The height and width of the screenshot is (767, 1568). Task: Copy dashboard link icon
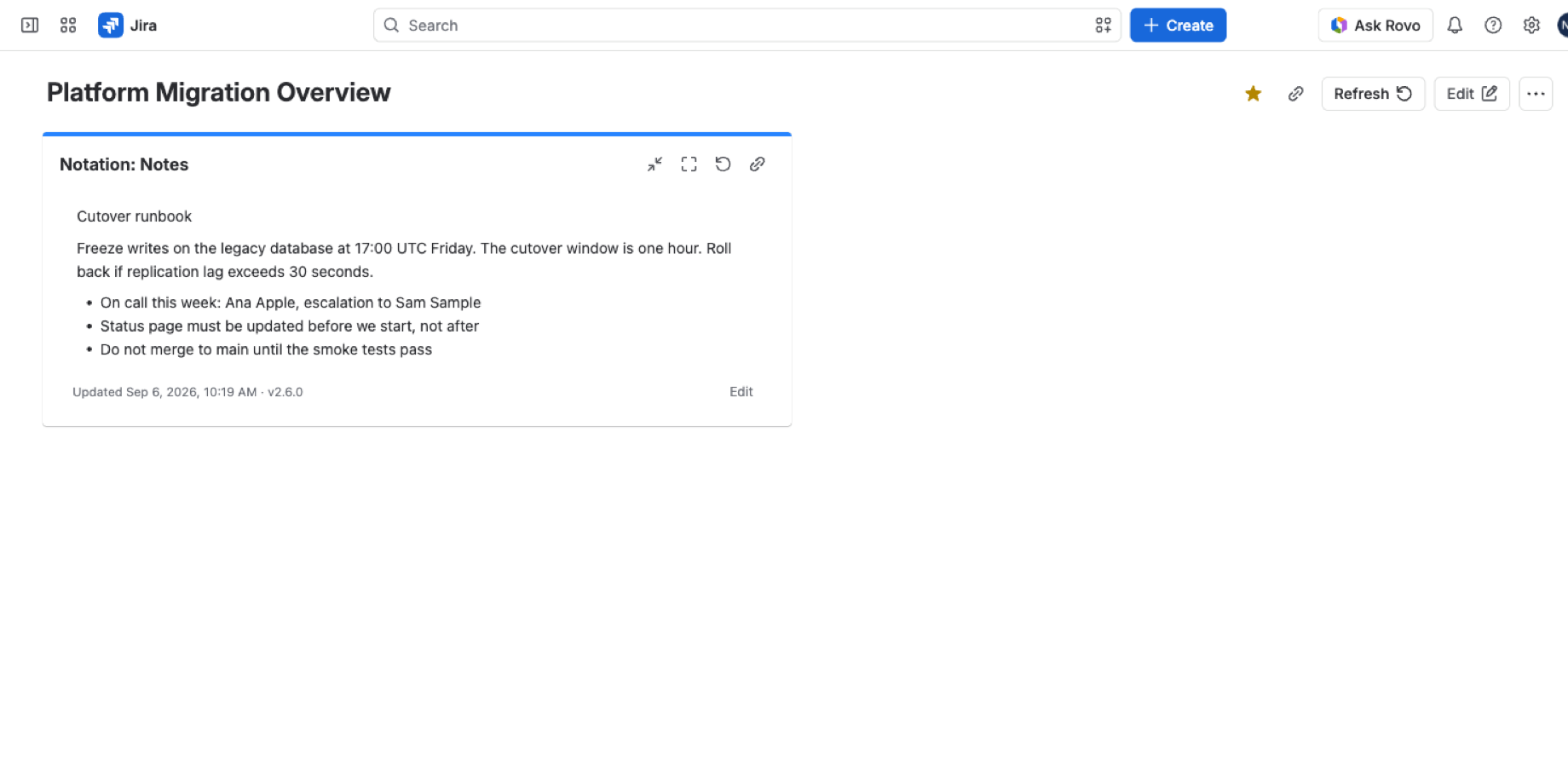point(1295,94)
